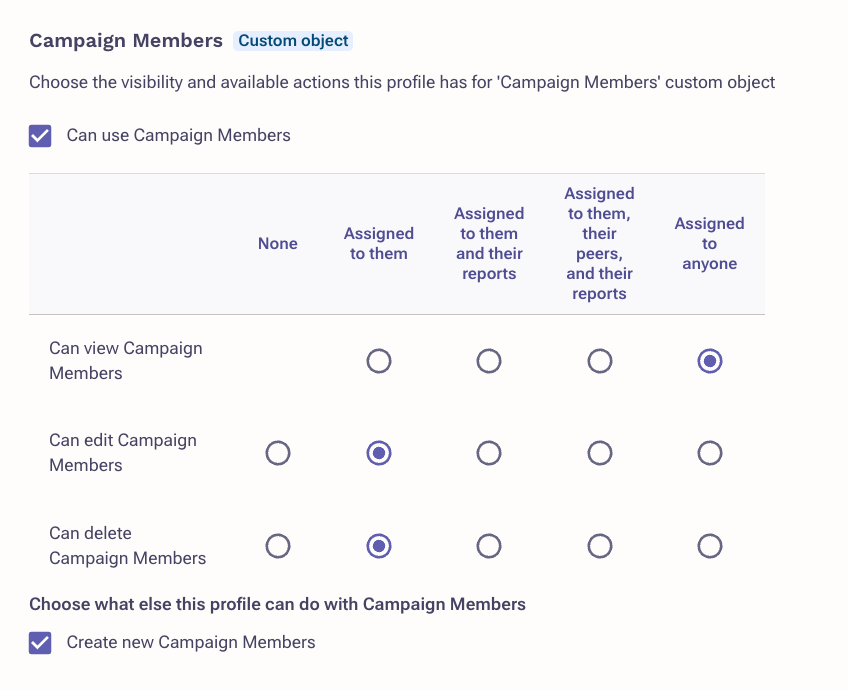Select view Campaign Members for them and their reports
The image size is (848, 690).
click(x=489, y=361)
